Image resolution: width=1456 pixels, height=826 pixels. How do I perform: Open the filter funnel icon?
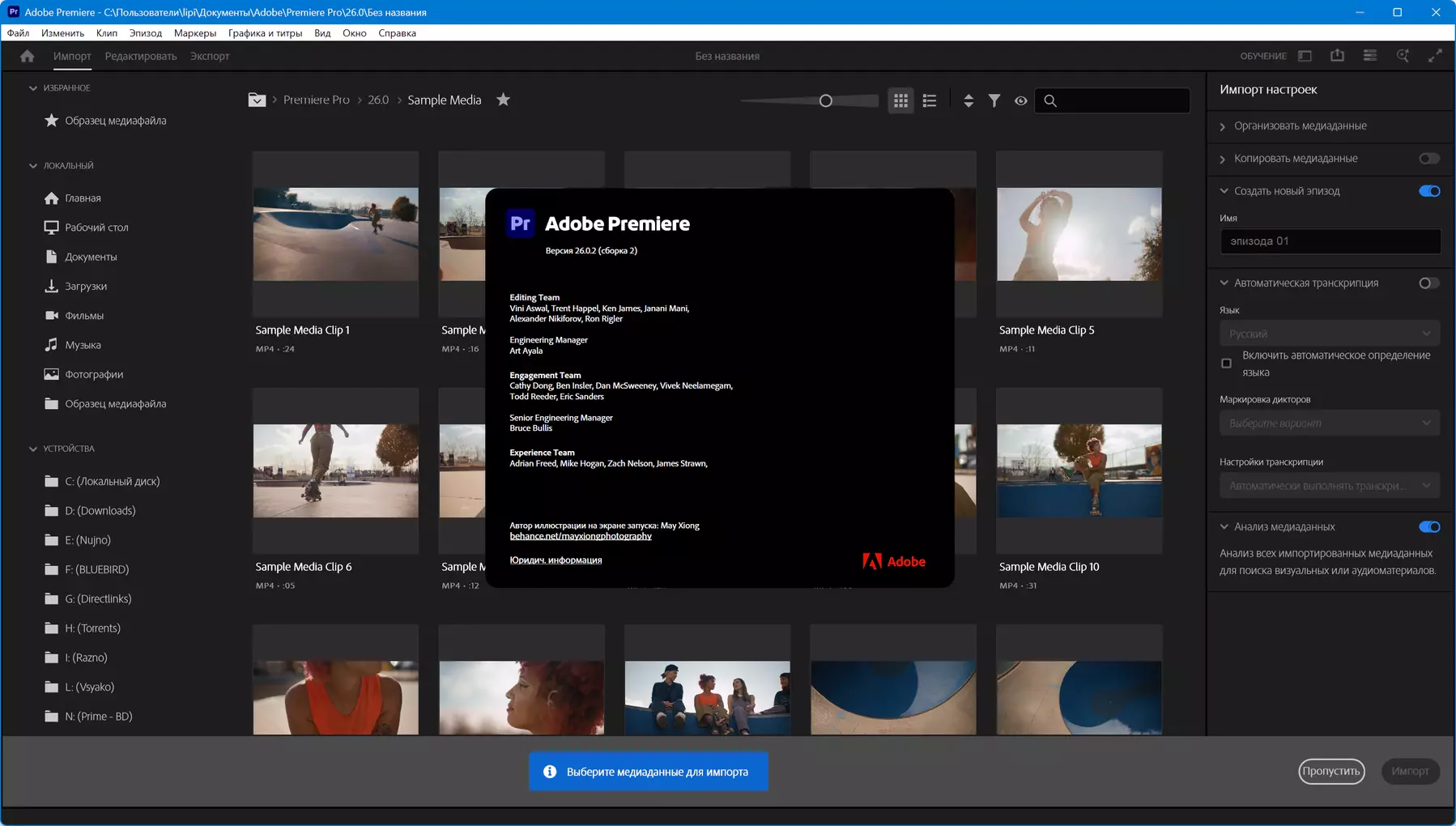(x=994, y=100)
